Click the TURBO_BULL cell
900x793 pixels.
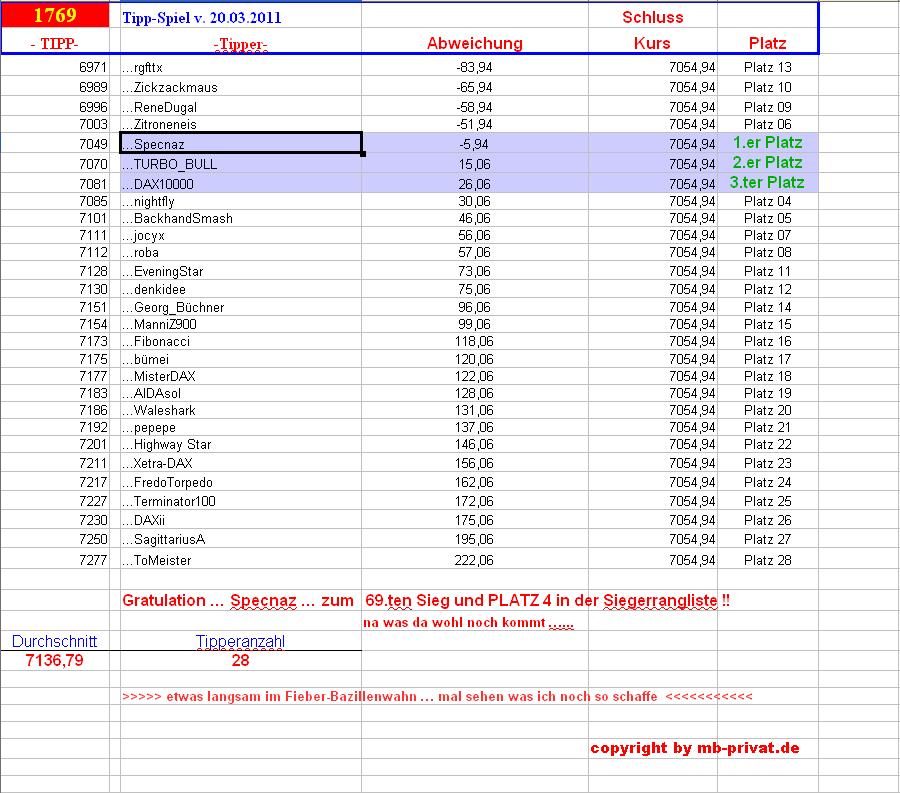tap(240, 164)
